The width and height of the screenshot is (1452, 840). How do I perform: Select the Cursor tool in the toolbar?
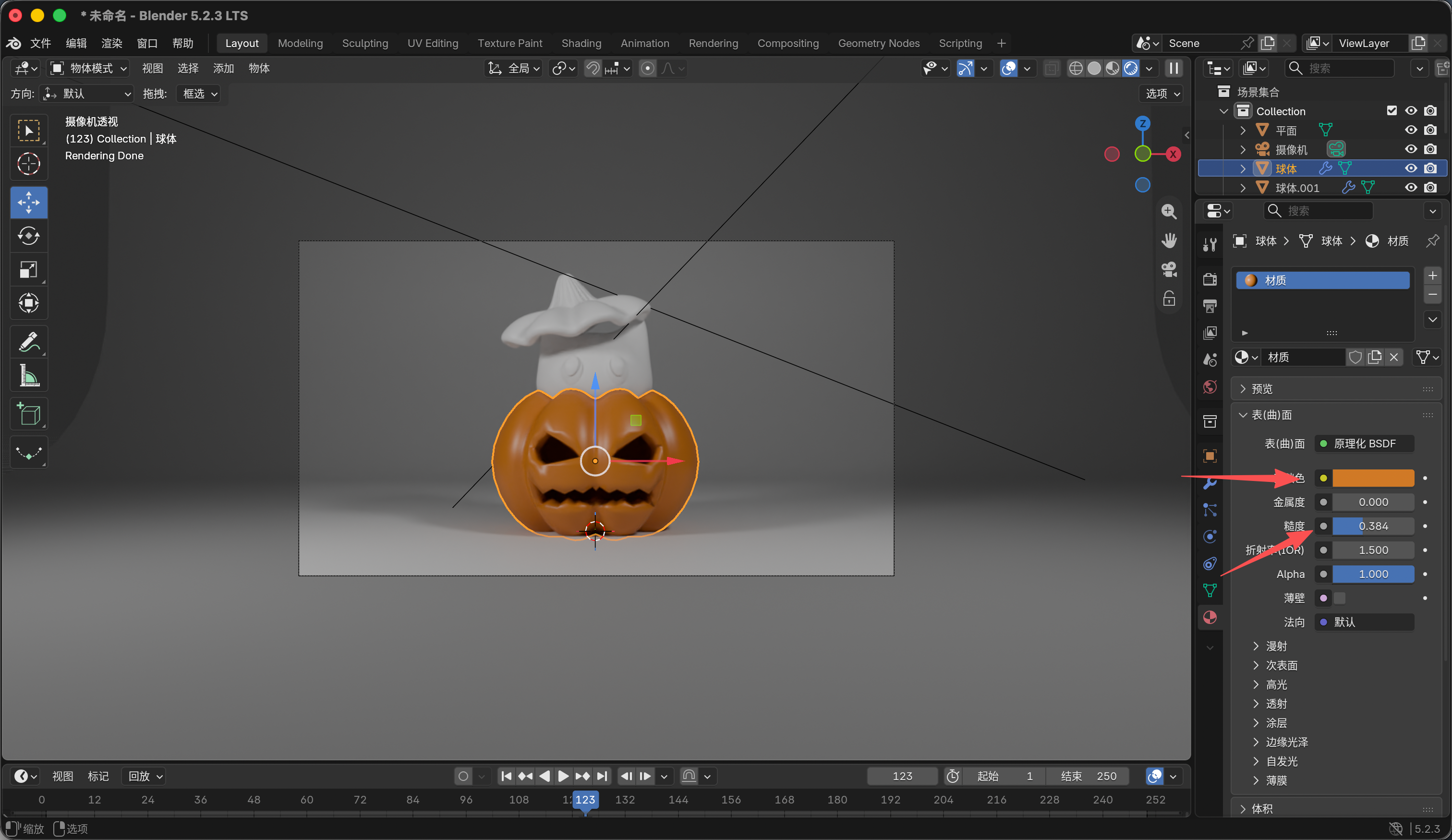pyautogui.click(x=29, y=164)
